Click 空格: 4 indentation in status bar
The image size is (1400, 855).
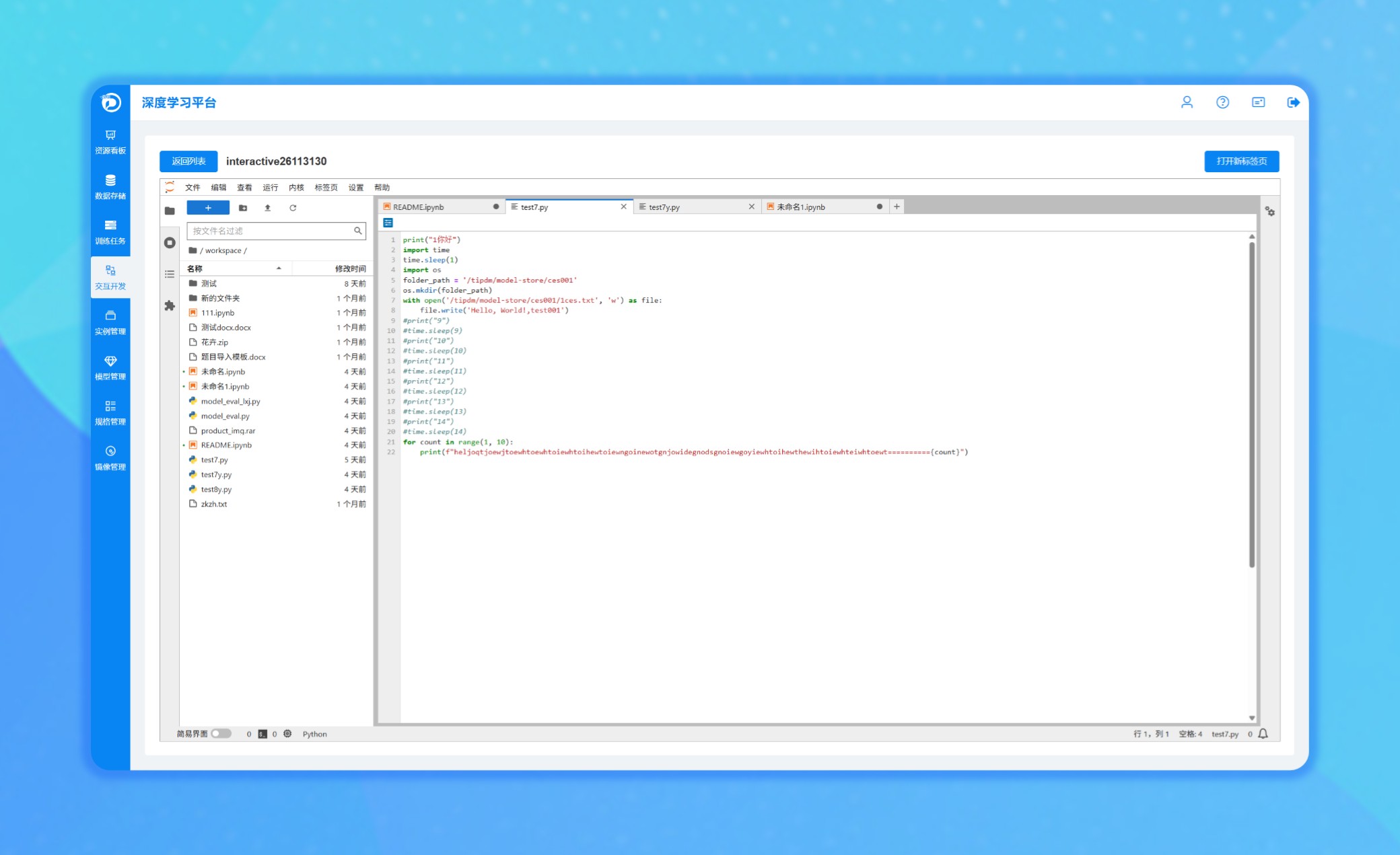pos(1190,734)
